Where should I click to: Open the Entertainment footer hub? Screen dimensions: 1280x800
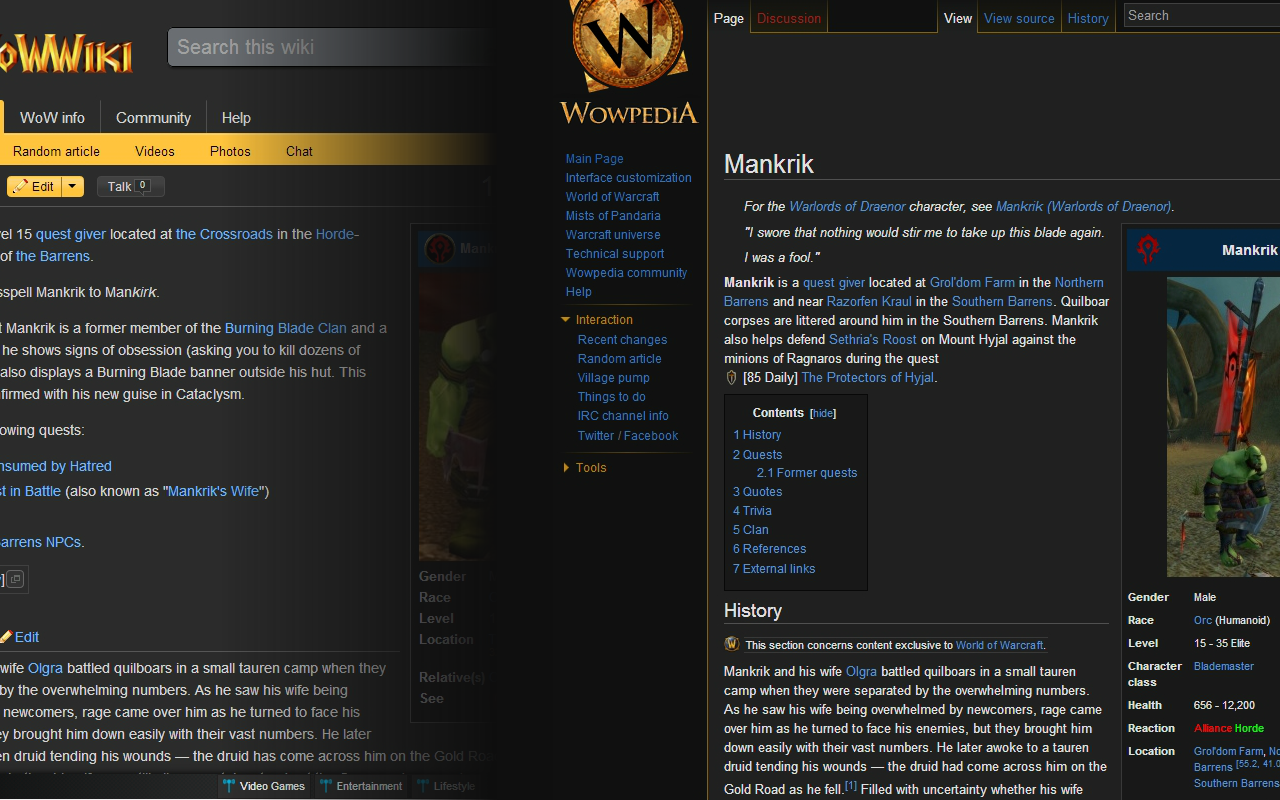coord(361,786)
